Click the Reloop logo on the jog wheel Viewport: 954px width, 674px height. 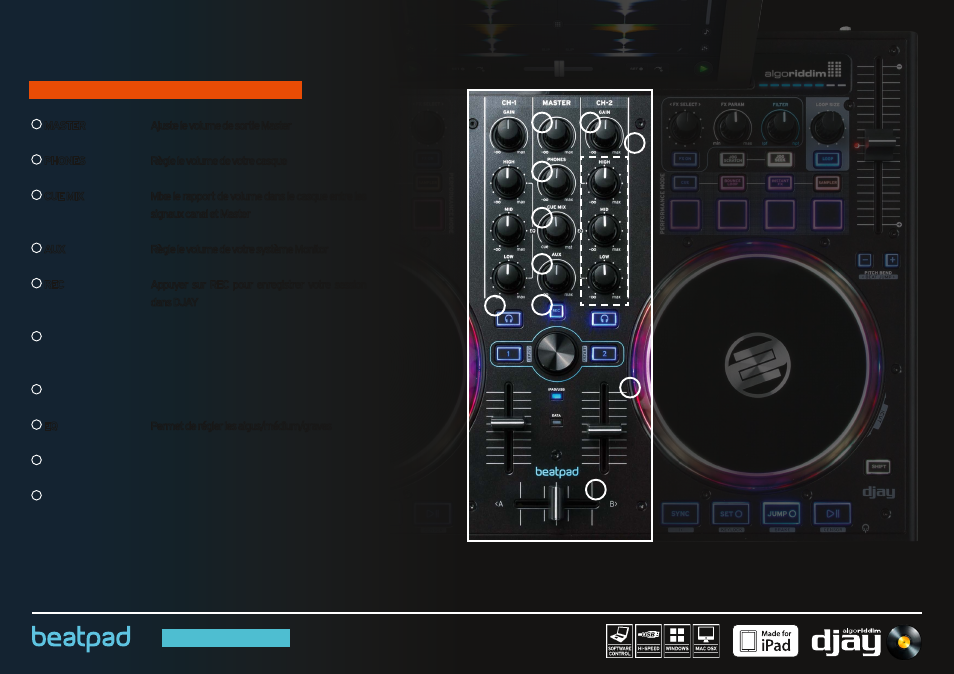pos(757,365)
